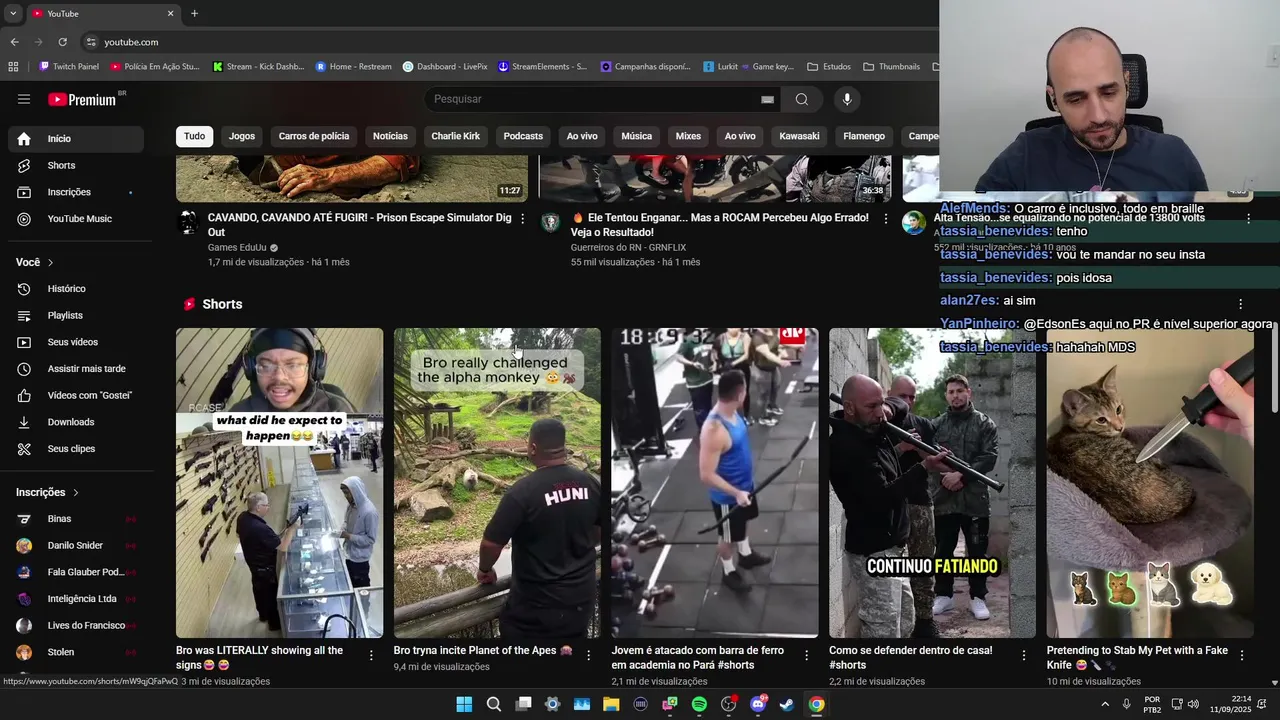Open the StreamElements bookmark
This screenshot has height=720, width=1280.
pyautogui.click(x=542, y=67)
